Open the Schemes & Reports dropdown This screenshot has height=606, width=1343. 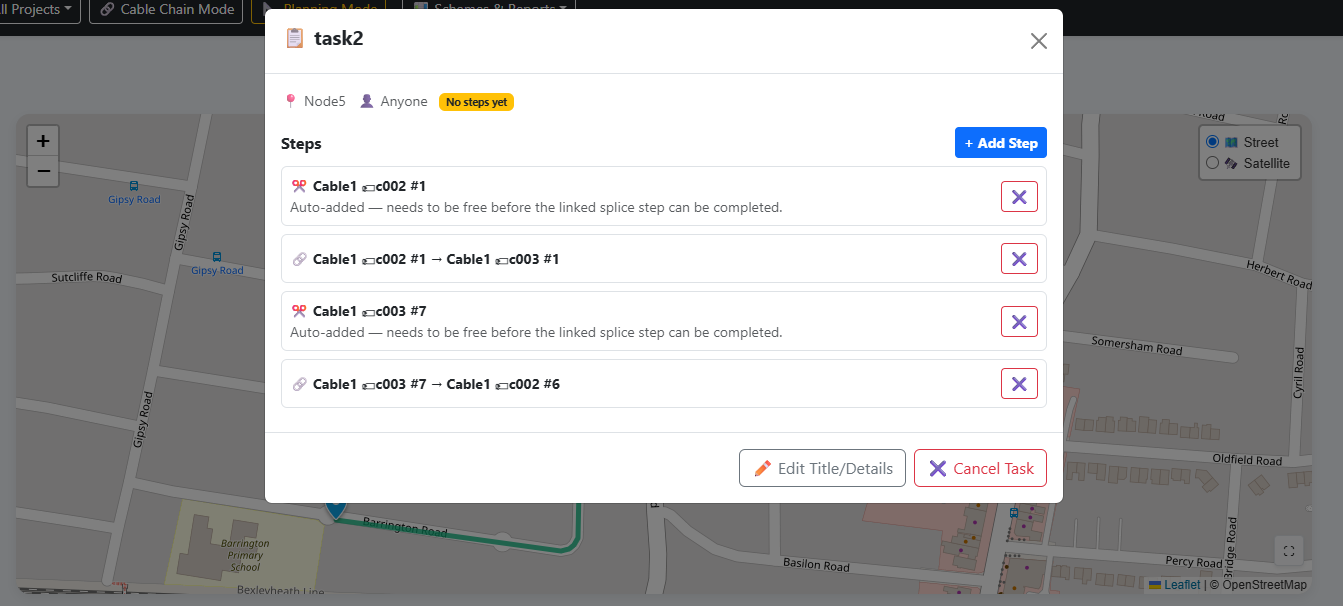pyautogui.click(x=489, y=8)
